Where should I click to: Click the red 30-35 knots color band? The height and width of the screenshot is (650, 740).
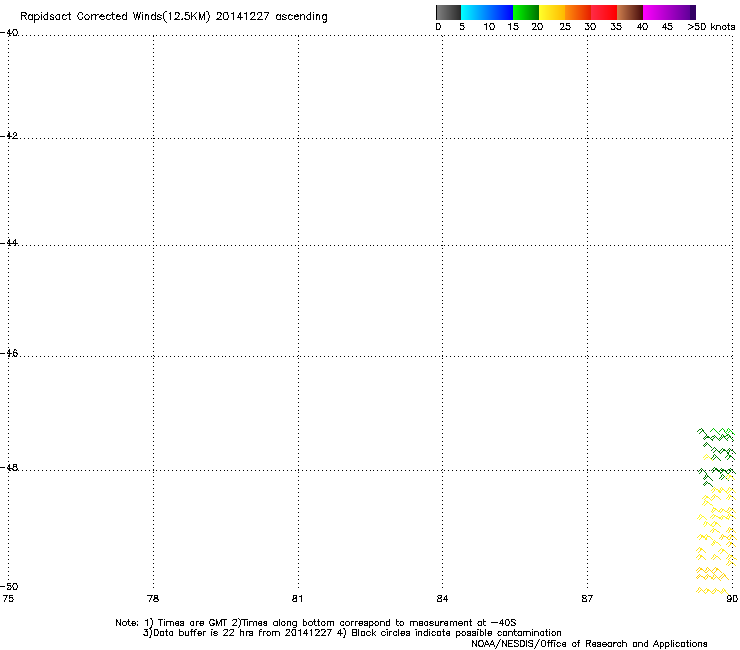[604, 12]
